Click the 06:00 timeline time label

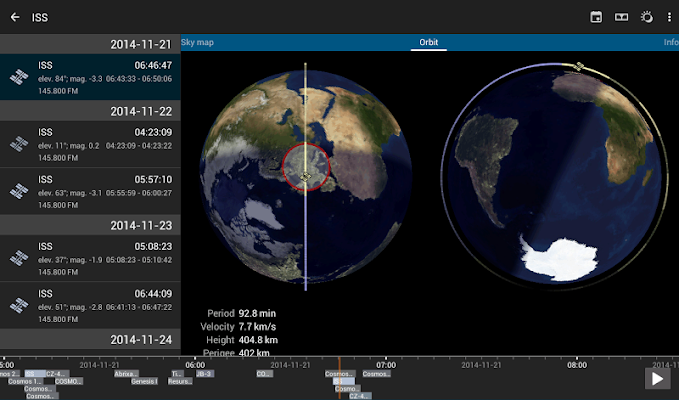[195, 365]
